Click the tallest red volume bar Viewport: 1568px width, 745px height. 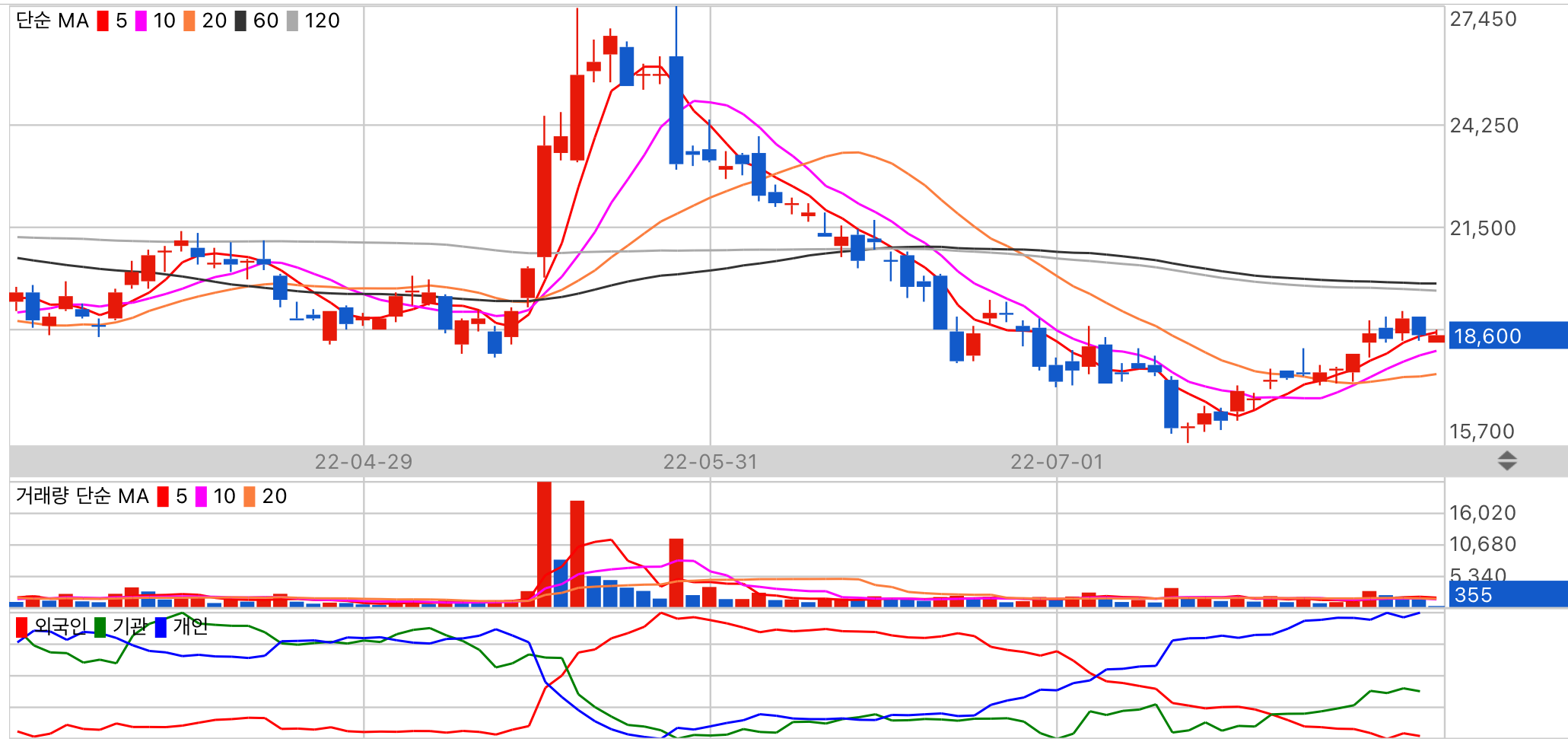click(x=544, y=544)
